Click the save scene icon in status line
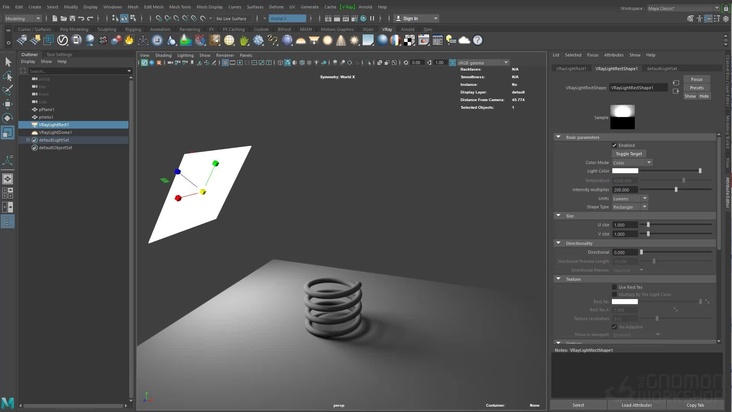This screenshot has height=412, width=732. (x=73, y=18)
